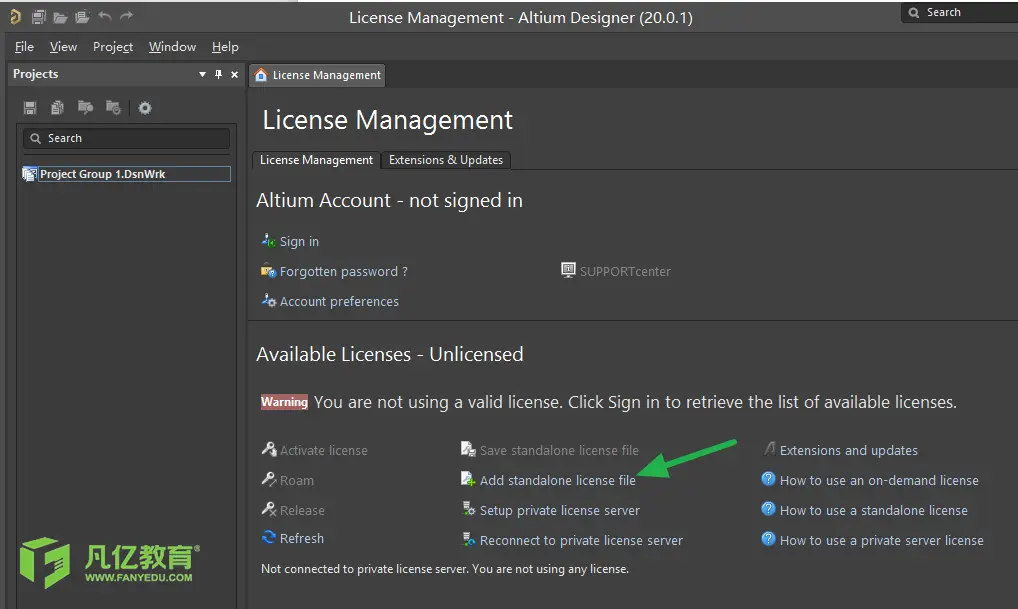
Task: Click Activate license
Action: 323,450
